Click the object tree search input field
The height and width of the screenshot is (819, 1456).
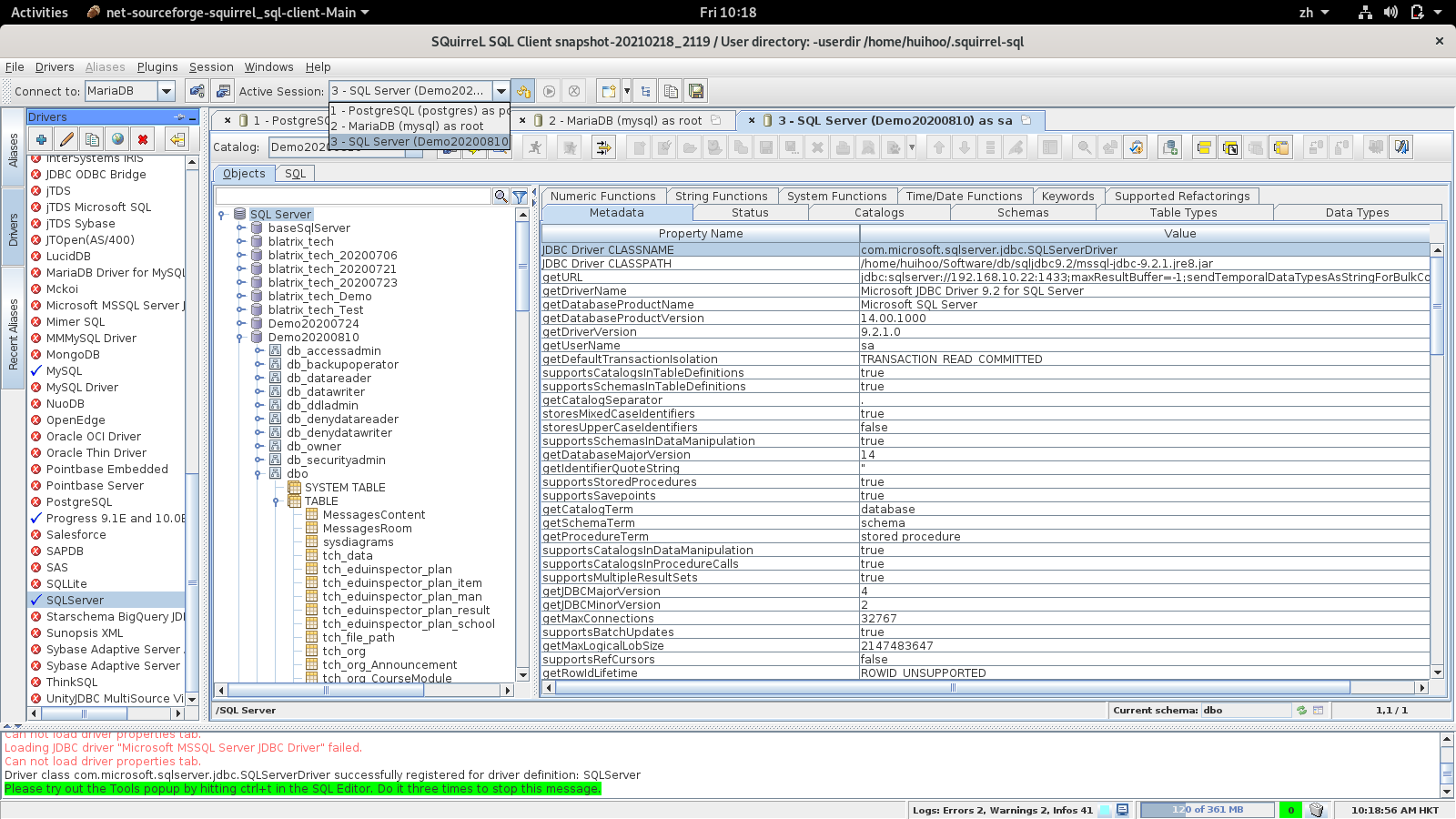(353, 197)
